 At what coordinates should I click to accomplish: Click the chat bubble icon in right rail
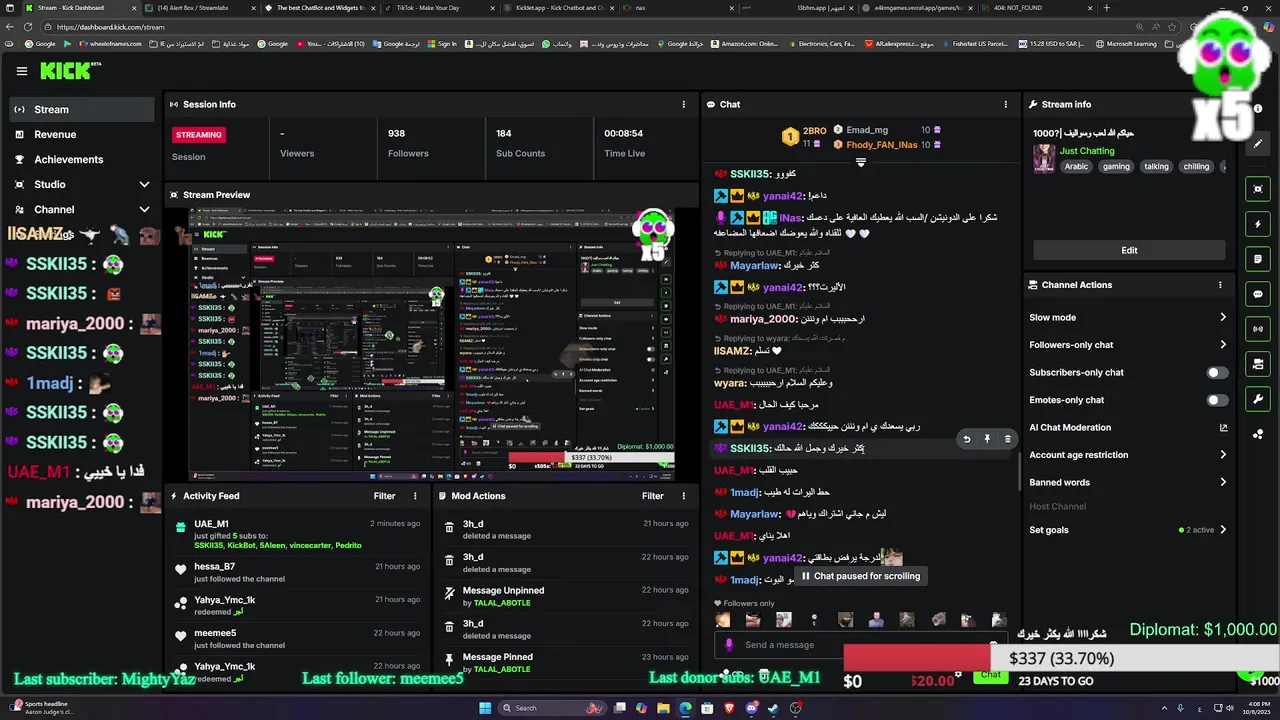1258,294
